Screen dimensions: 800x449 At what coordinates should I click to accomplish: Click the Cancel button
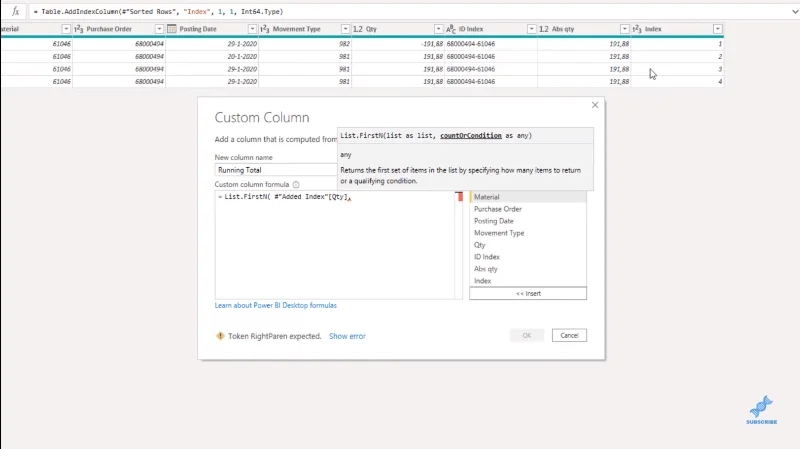(x=569, y=335)
